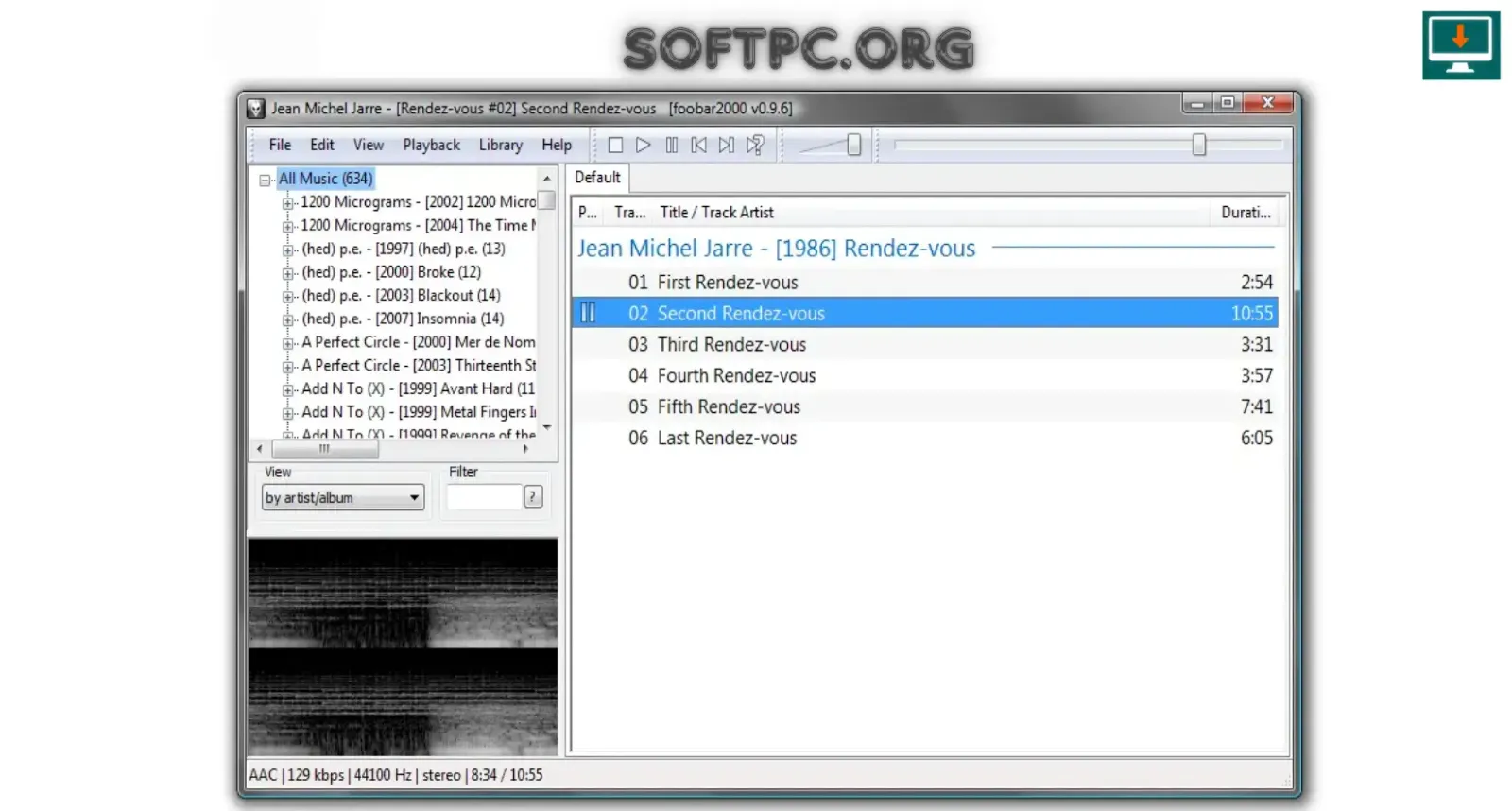Open the File menu
1512x811 pixels.
[x=280, y=145]
